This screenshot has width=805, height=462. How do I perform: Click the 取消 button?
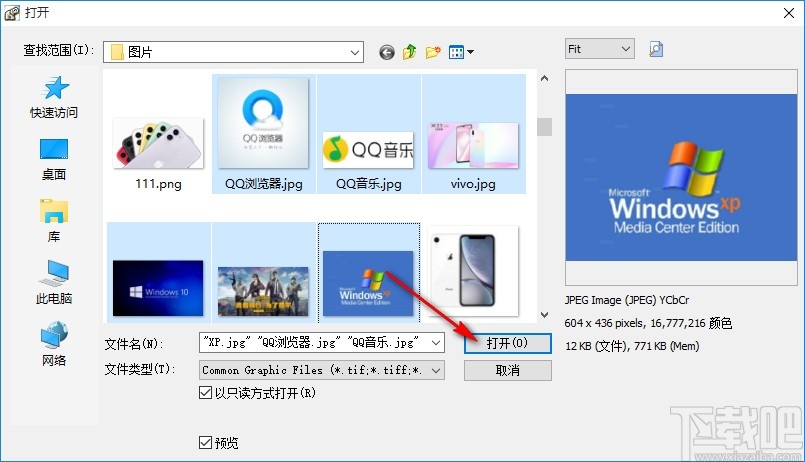pos(508,371)
